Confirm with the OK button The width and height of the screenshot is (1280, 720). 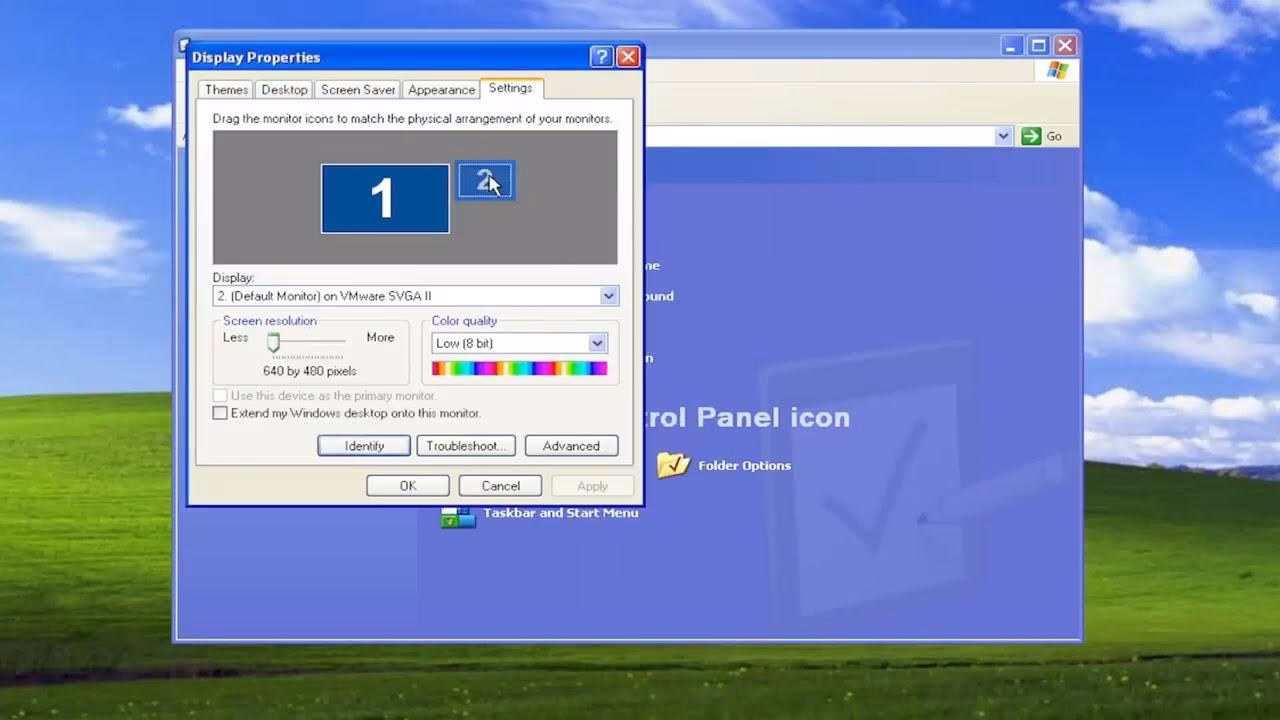tap(408, 486)
